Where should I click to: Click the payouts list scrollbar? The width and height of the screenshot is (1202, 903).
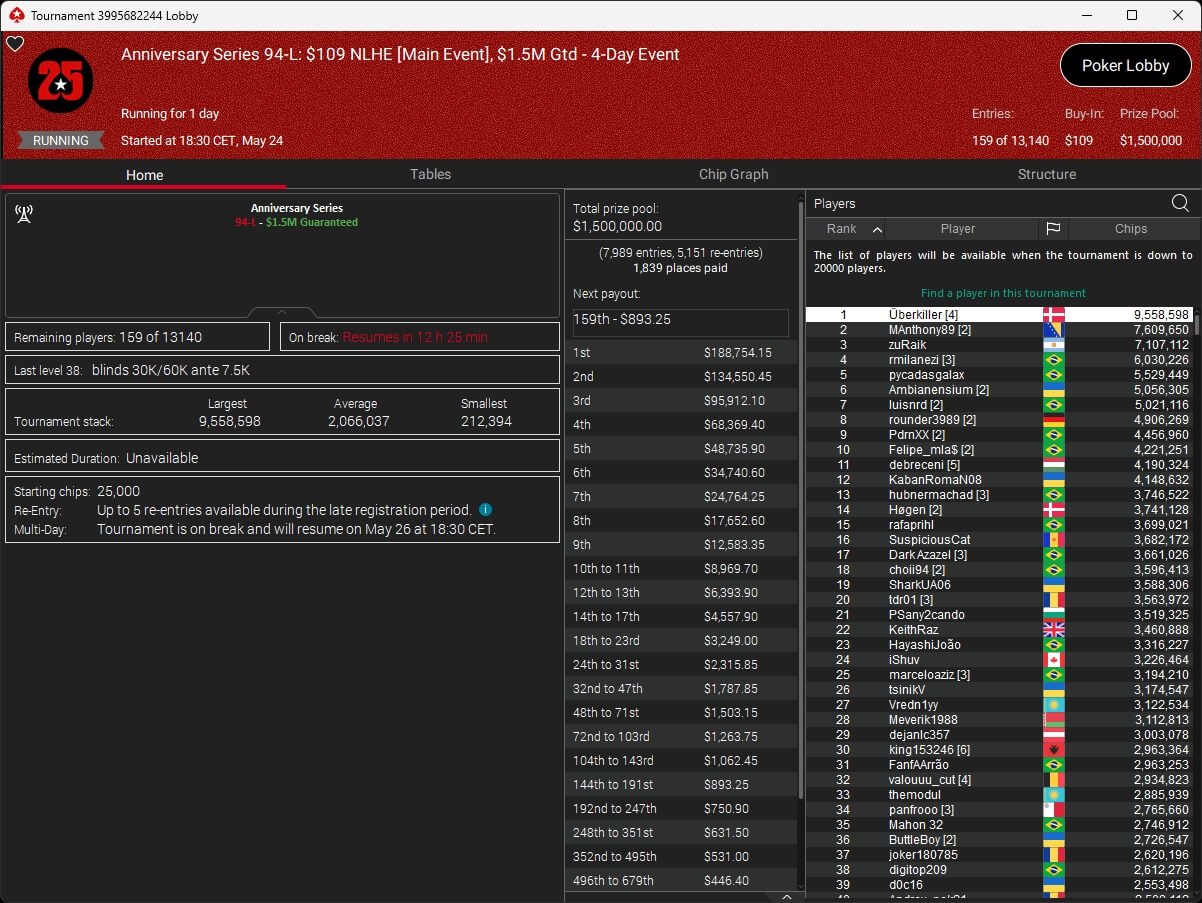[800, 500]
